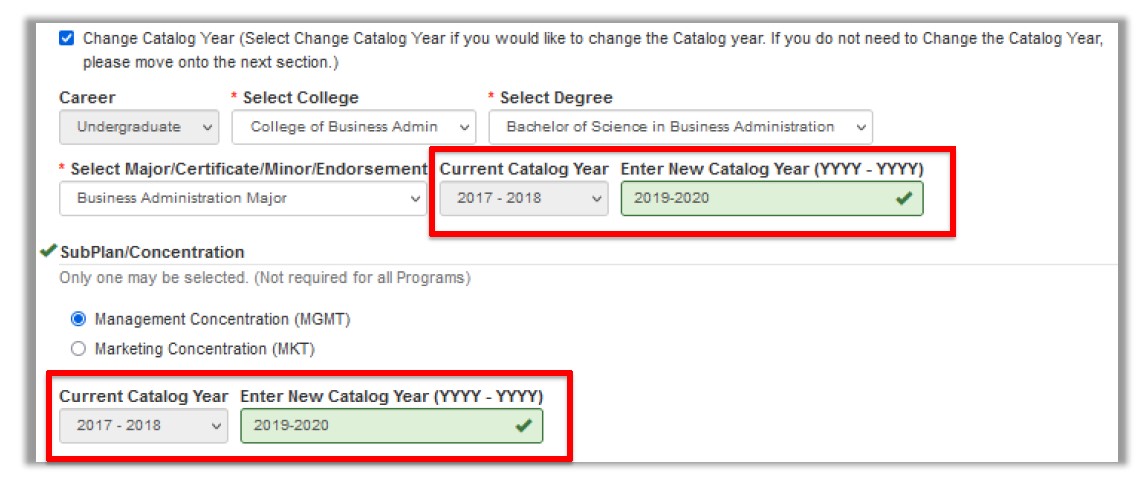Focus New Catalog Year field beside the Major dropdown
Viewport: 1148px width, 486px height.
coord(755,198)
